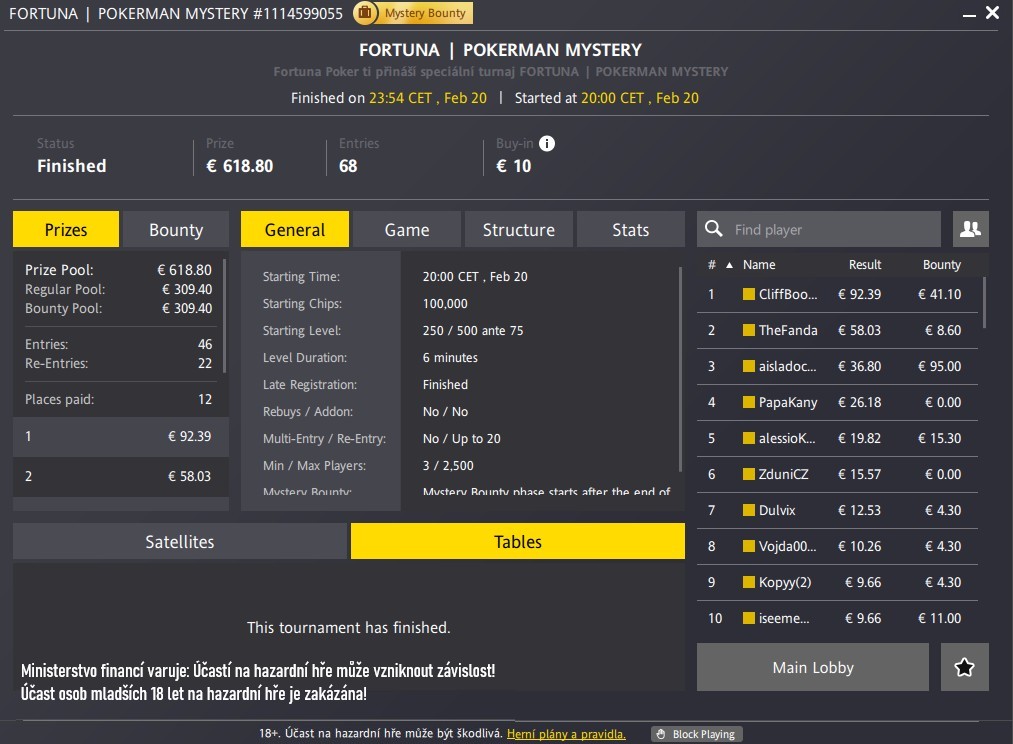The width and height of the screenshot is (1013, 744).
Task: Click the Mystery Bounty briefcase badge
Action: tap(365, 13)
